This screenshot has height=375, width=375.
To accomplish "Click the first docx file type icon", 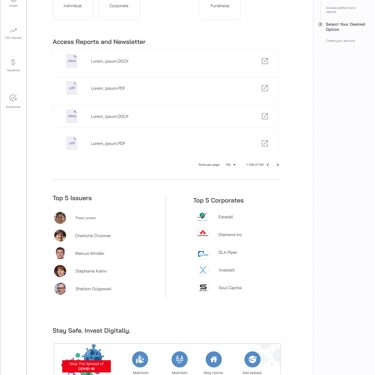I will coord(72,61).
